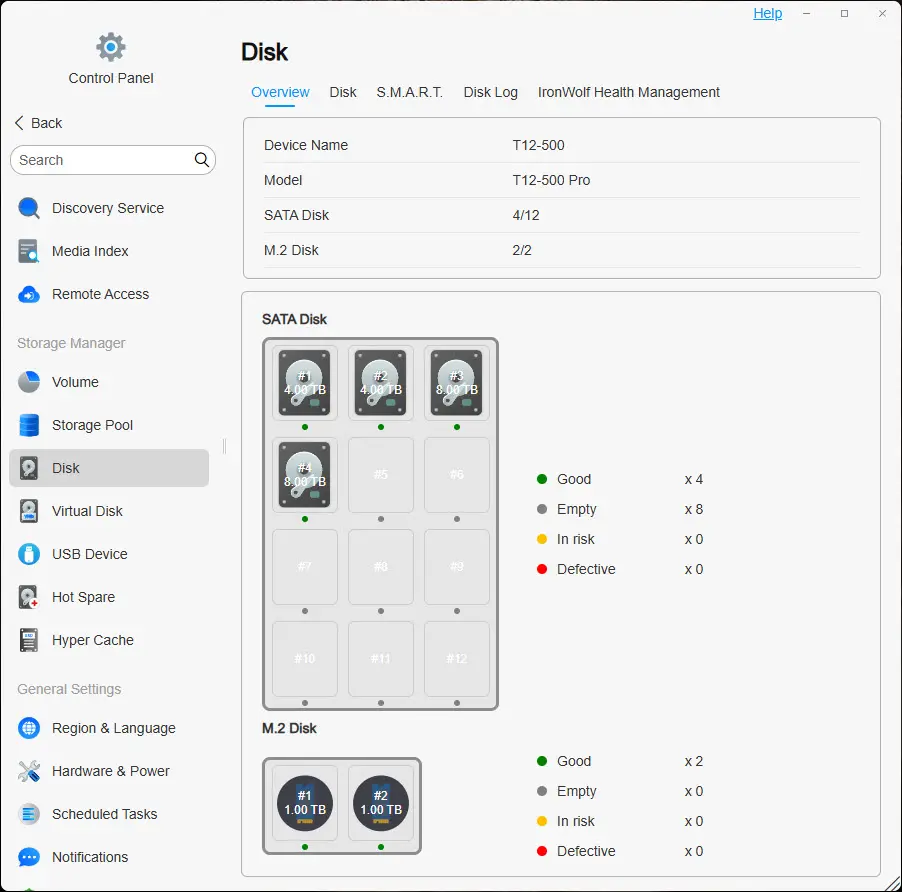Click the Hyper Cache label
The width and height of the screenshot is (902, 892).
(x=93, y=640)
